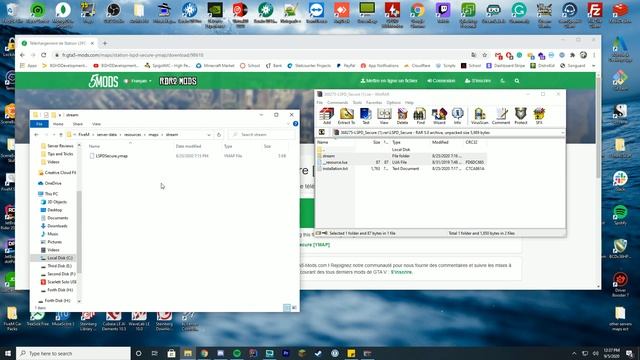Click the Windows taskbar search box
This screenshot has width=640, height=360.
(73, 353)
